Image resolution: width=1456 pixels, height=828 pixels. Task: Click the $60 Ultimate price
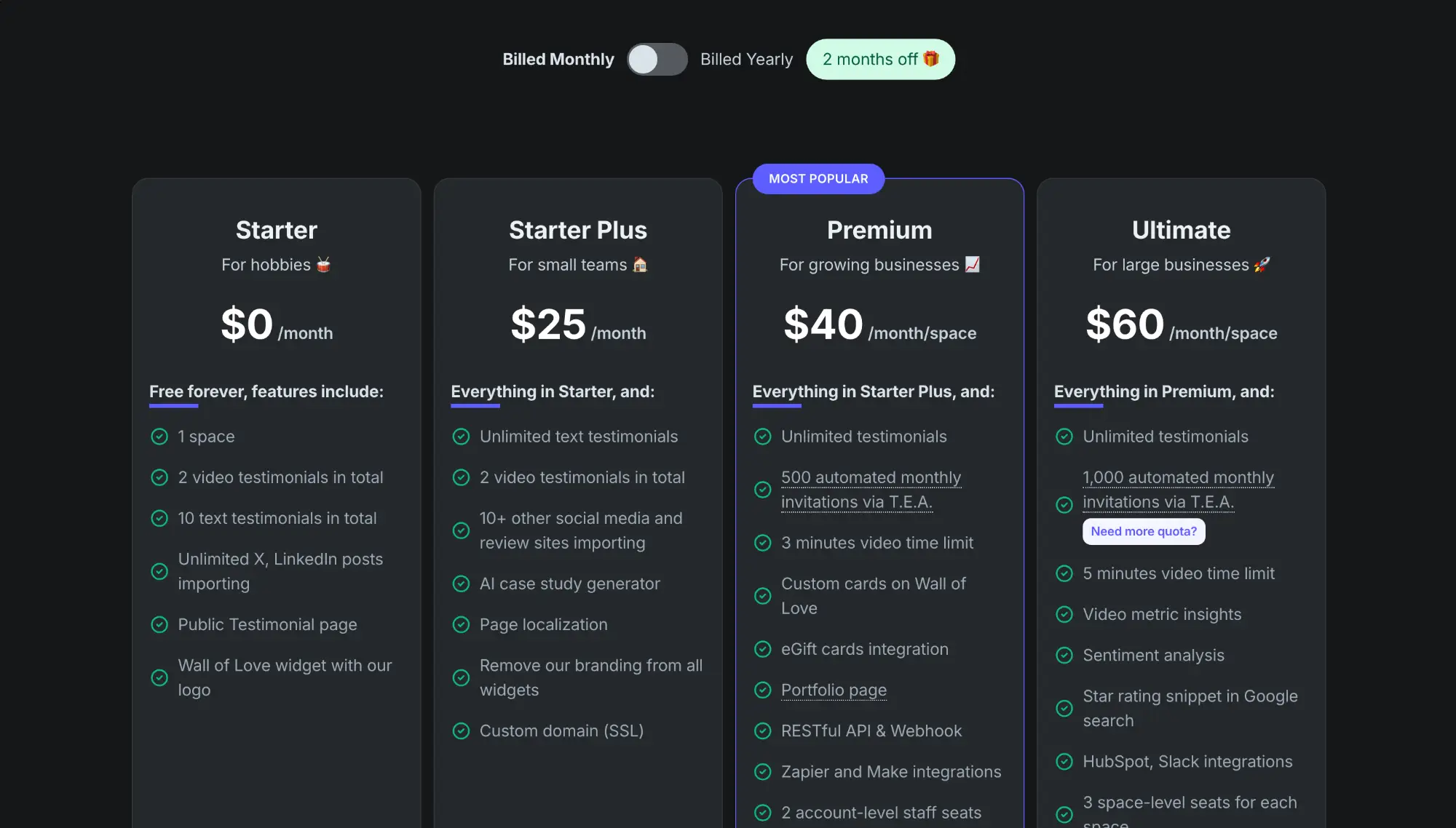click(x=1125, y=325)
